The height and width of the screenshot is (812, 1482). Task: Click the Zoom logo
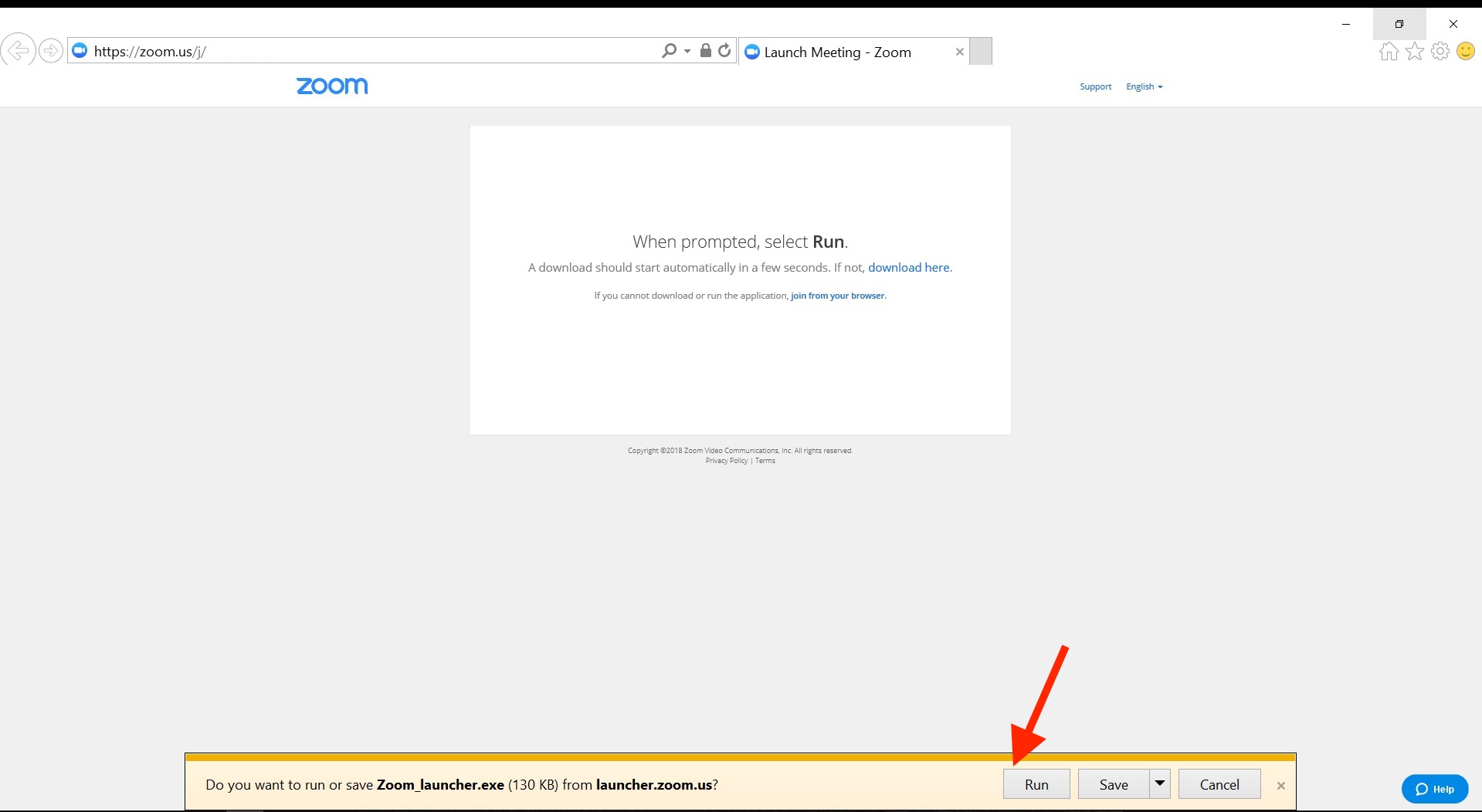(x=332, y=86)
